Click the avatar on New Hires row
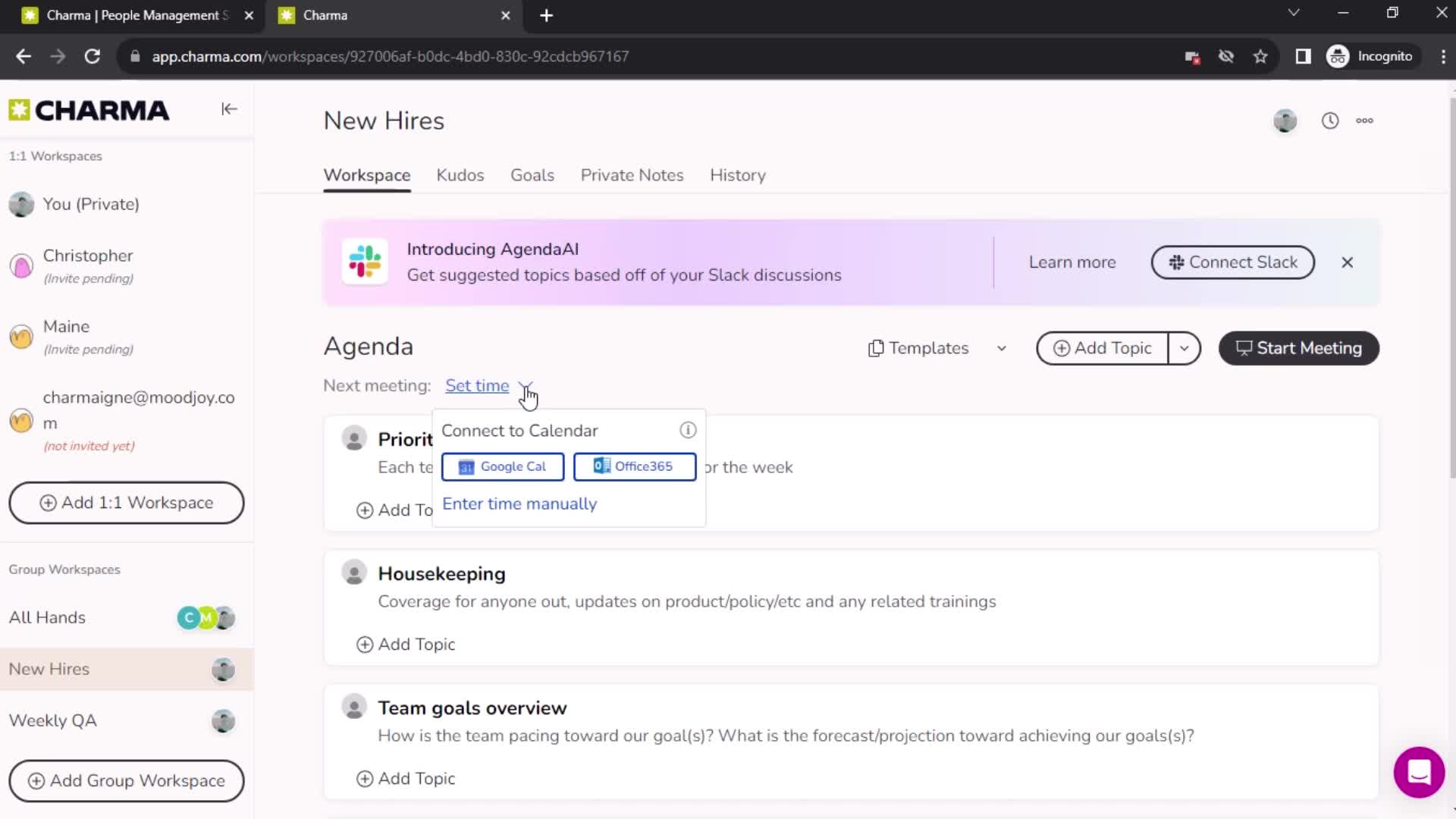The width and height of the screenshot is (1456, 819). tap(223, 669)
